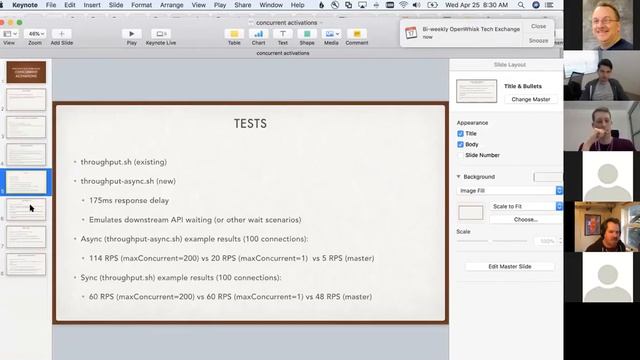Click the Slide Layout panel header
This screenshot has height=360, width=640.
click(x=509, y=64)
